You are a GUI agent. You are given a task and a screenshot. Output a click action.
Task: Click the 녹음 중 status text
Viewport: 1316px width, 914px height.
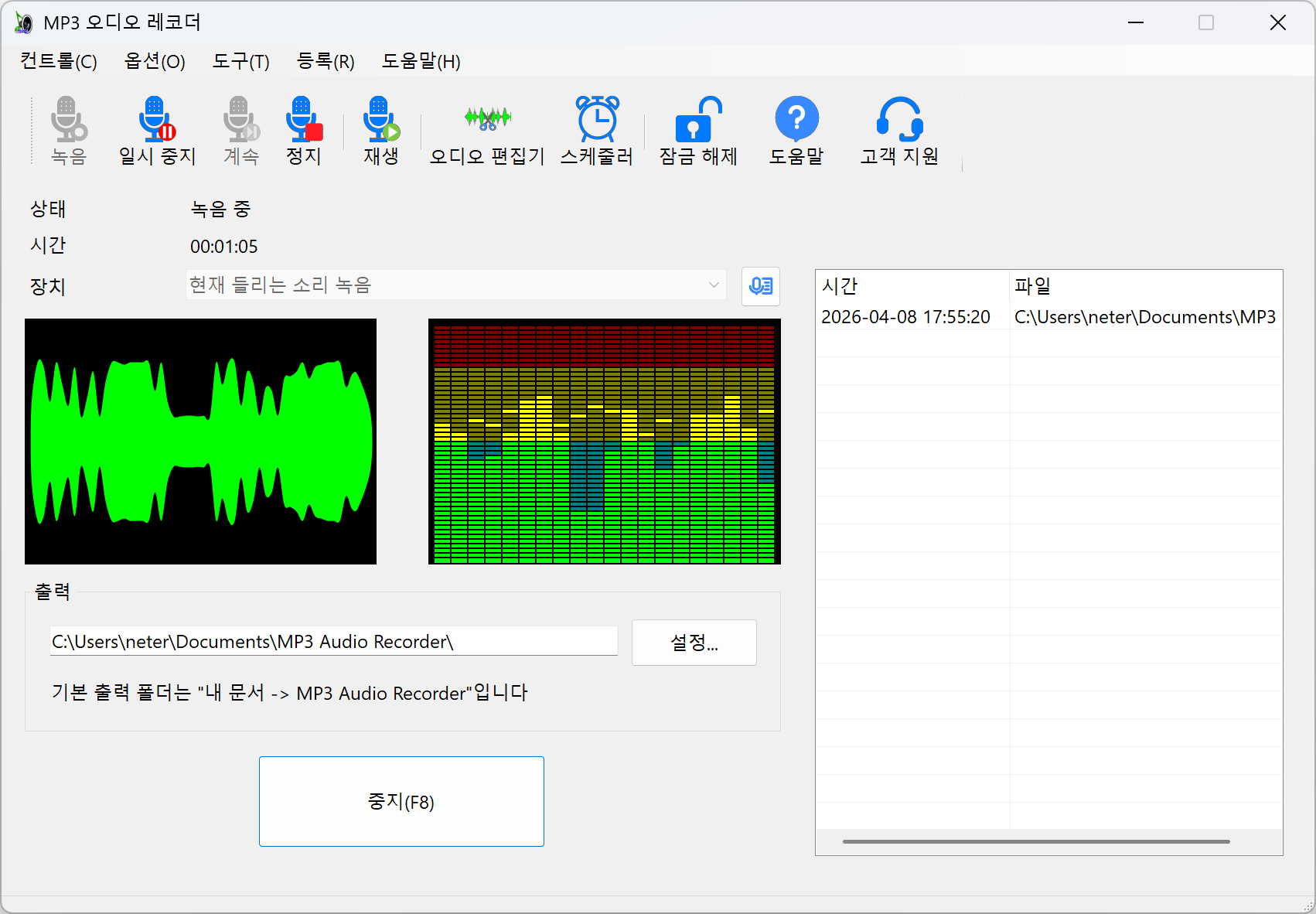221,209
